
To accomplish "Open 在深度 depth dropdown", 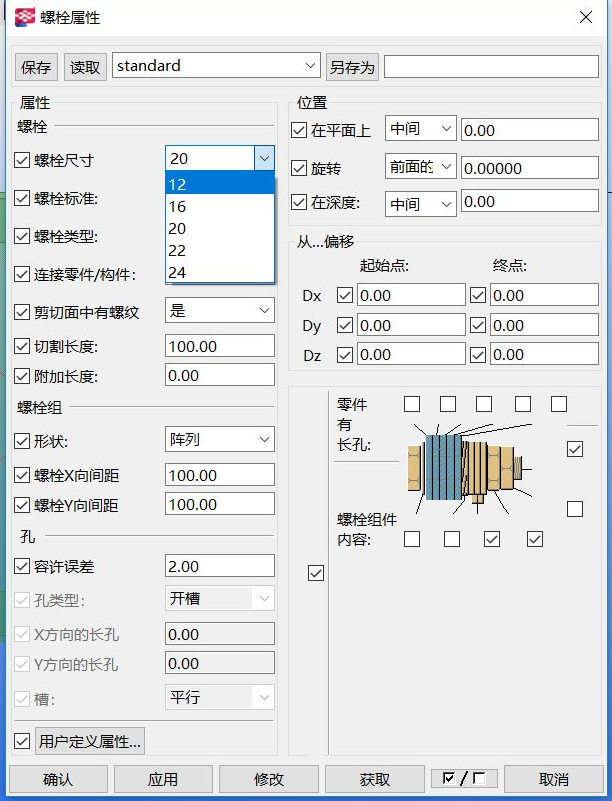I will (445, 204).
